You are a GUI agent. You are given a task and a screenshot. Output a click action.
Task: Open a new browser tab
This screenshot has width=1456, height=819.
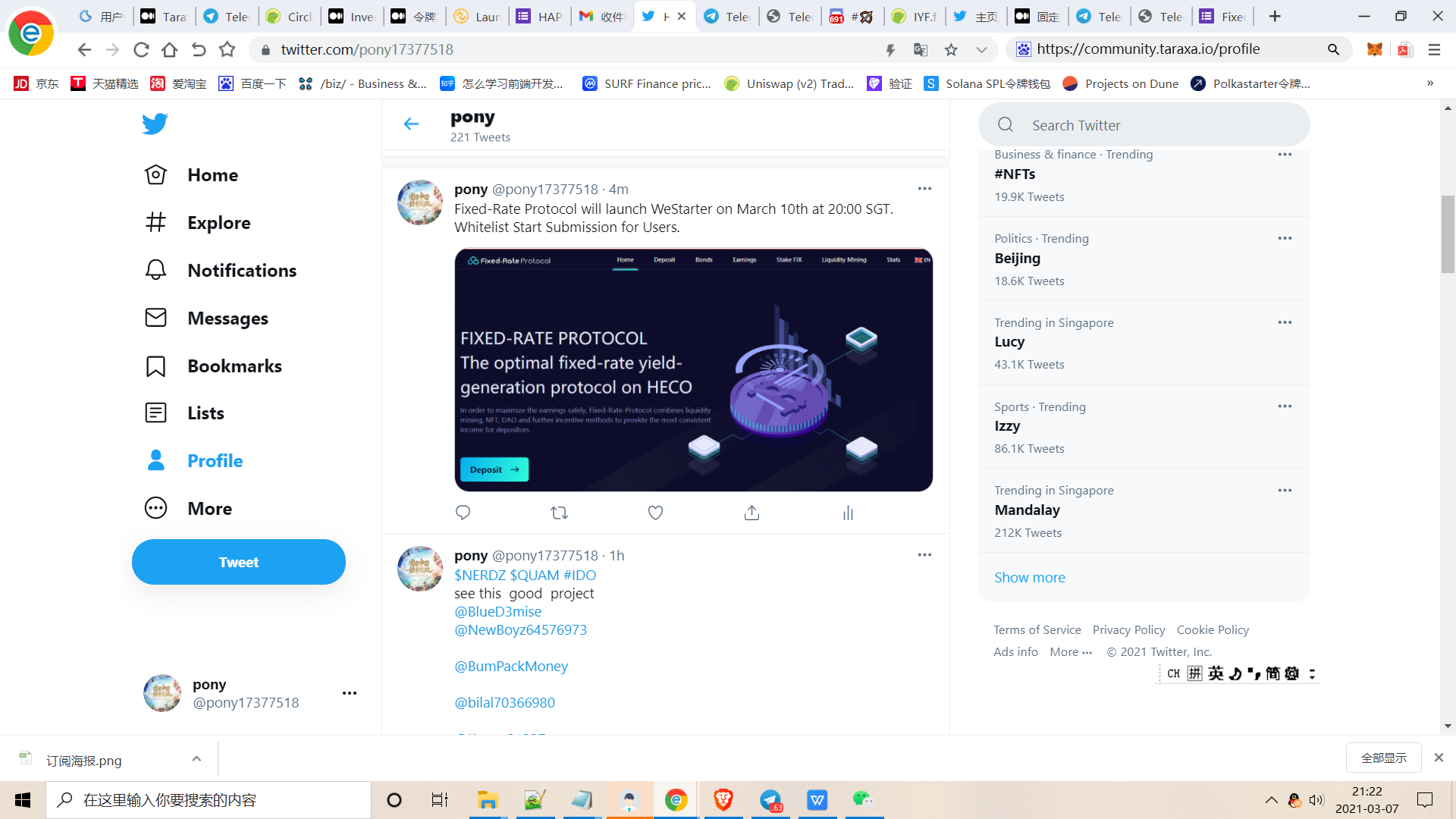click(1275, 16)
